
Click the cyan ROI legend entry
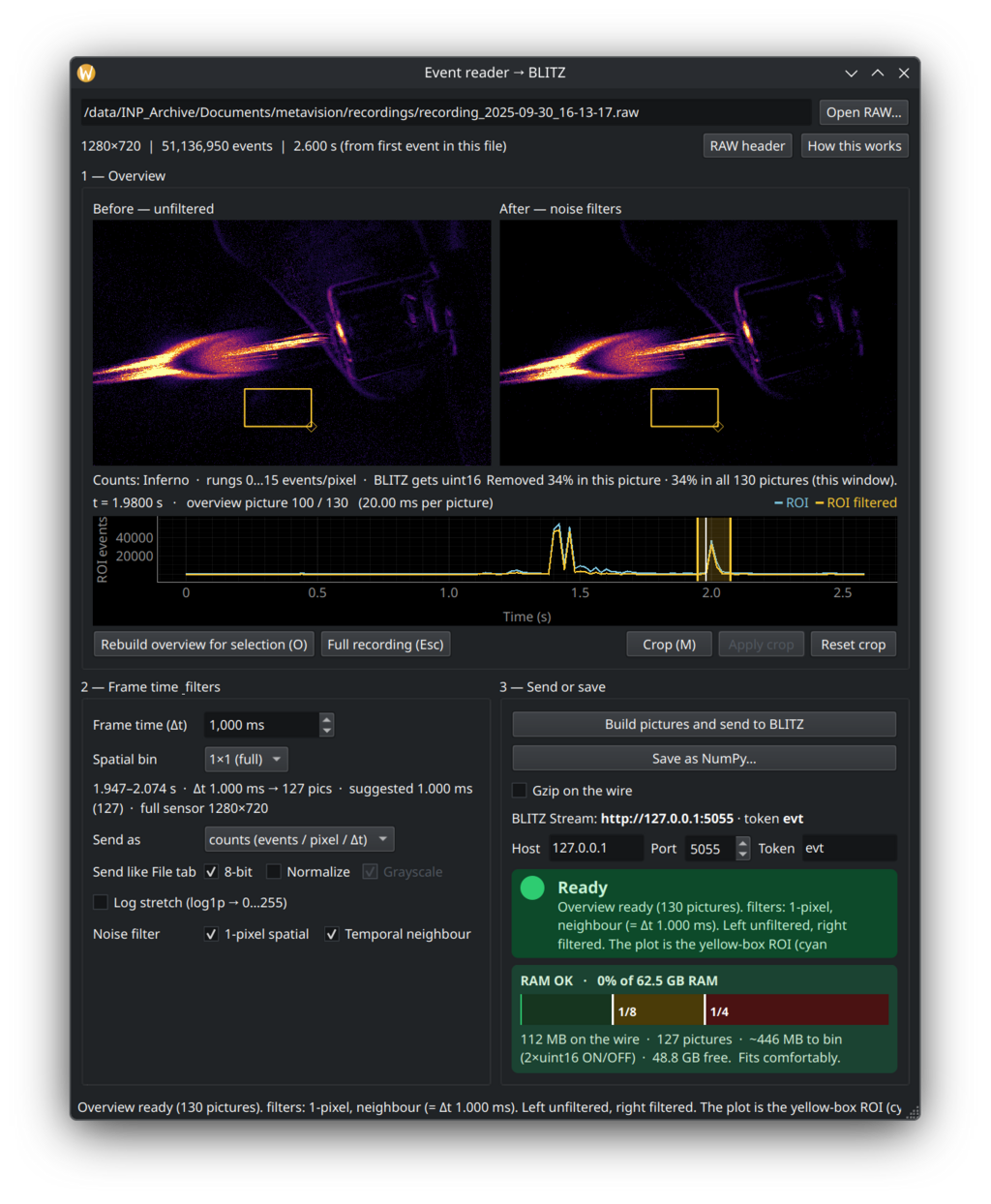[x=791, y=503]
